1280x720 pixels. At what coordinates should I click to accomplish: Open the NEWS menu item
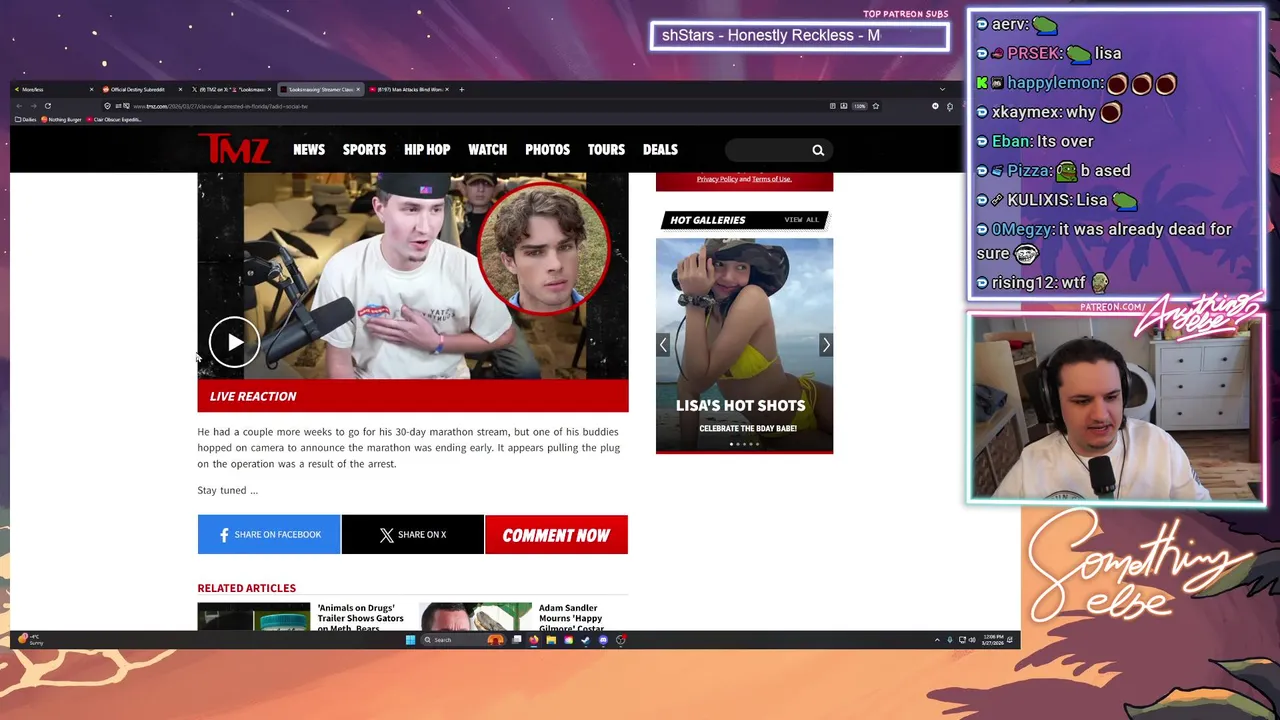tap(309, 149)
